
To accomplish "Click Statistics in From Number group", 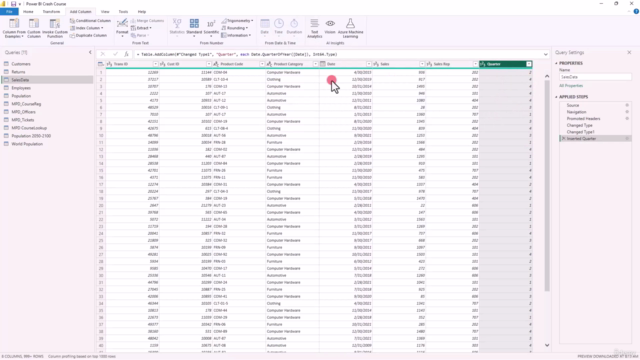I will pyautogui.click(x=177, y=27).
